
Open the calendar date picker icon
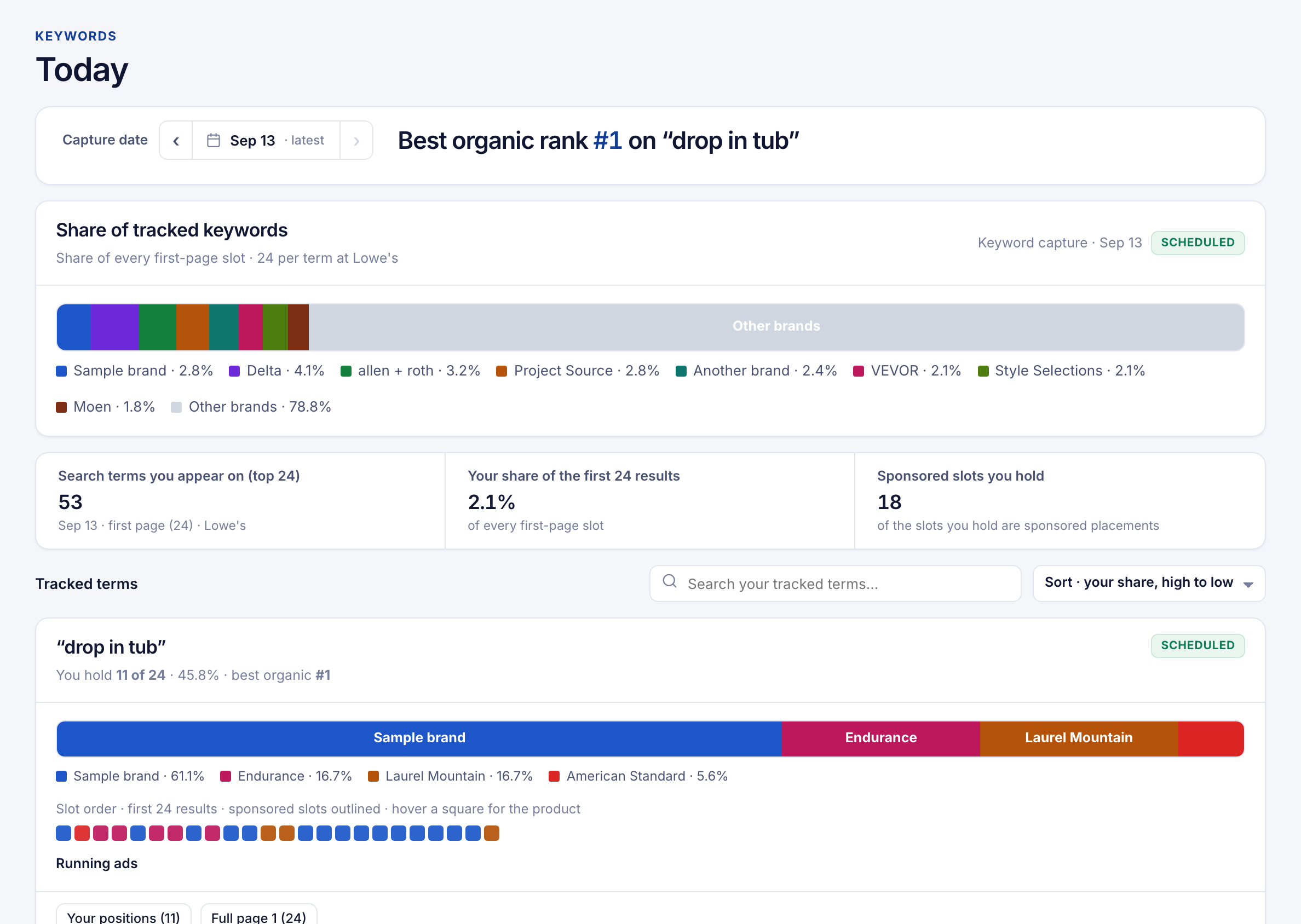point(214,140)
